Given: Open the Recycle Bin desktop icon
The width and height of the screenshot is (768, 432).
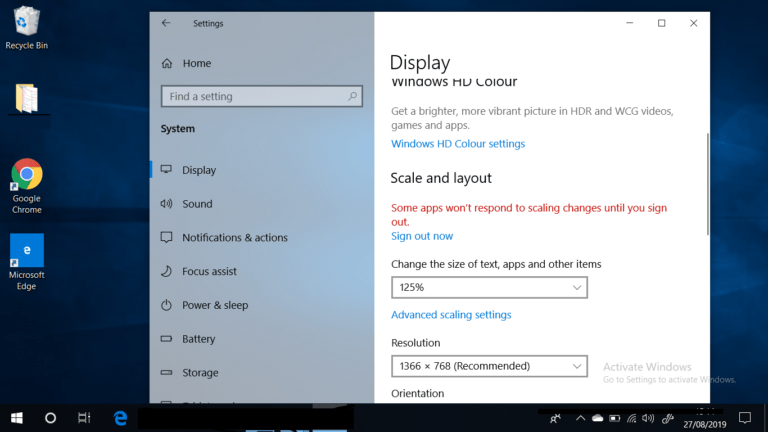Looking at the screenshot, I should (x=26, y=27).
